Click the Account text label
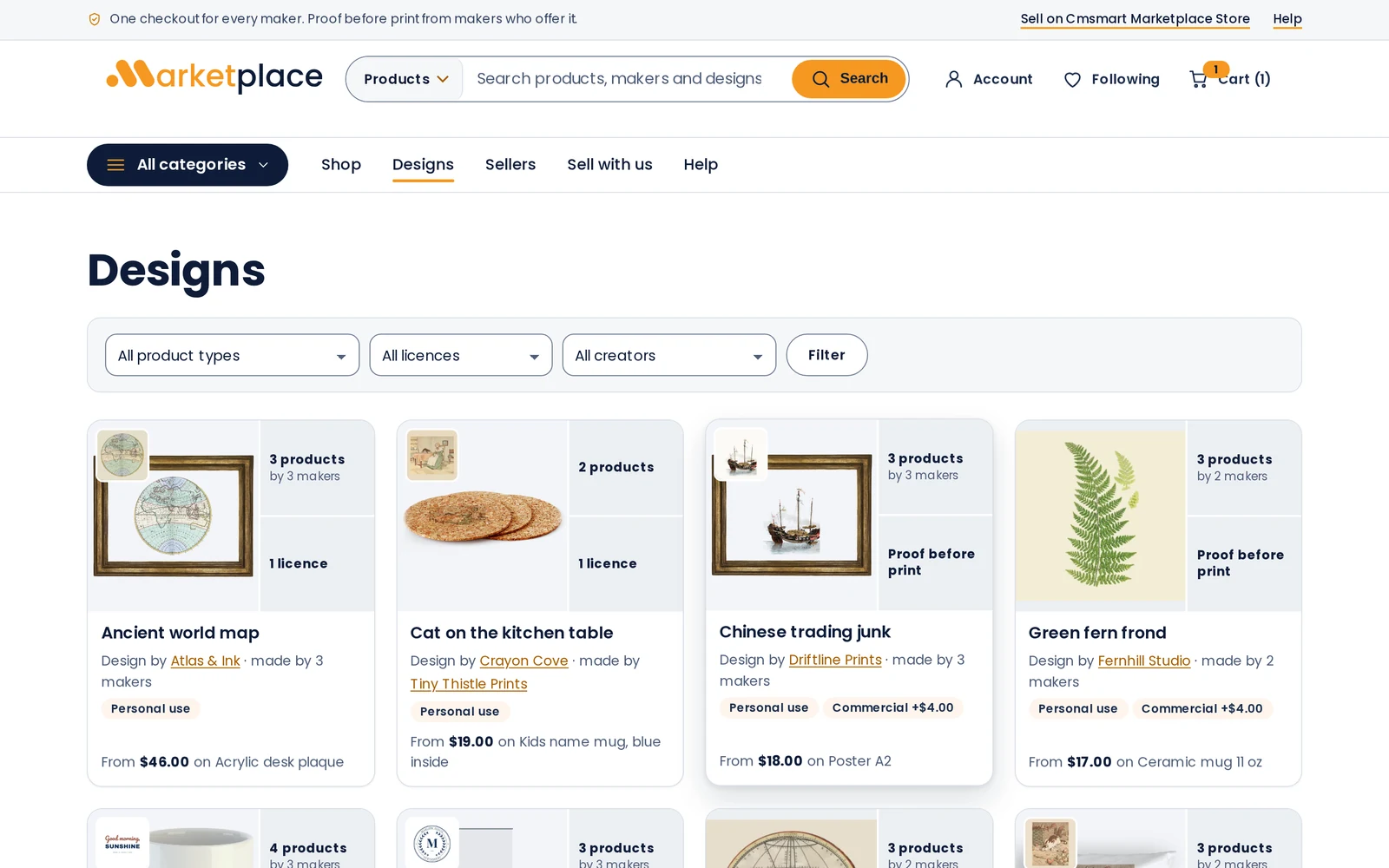The height and width of the screenshot is (868, 1389). click(x=1003, y=79)
